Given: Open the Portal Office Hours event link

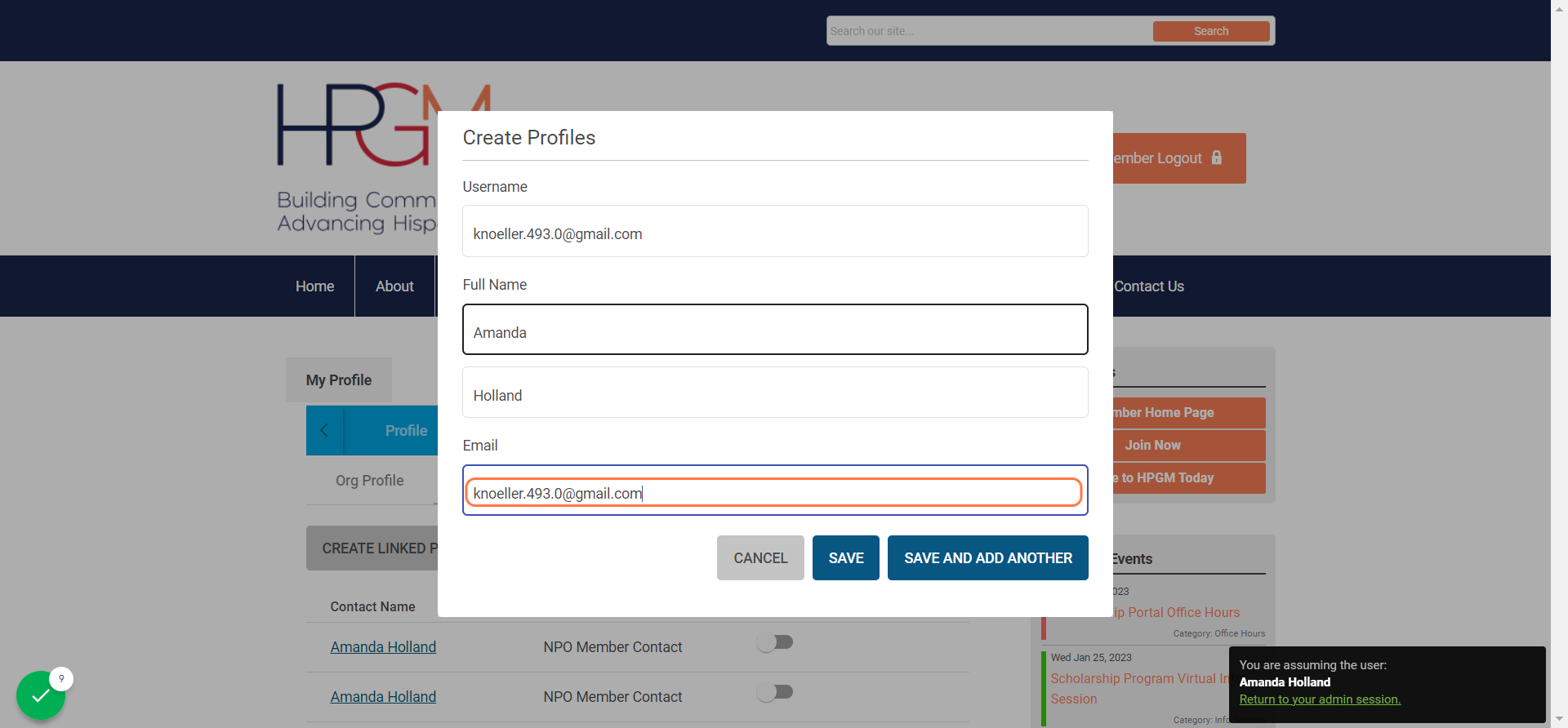Looking at the screenshot, I should [1177, 612].
